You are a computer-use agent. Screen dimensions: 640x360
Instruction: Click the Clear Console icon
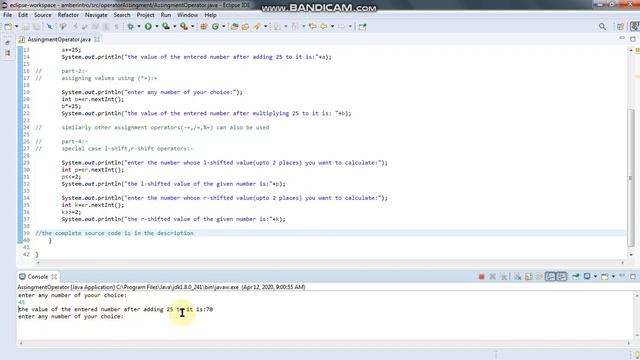pyautogui.click(x=518, y=277)
